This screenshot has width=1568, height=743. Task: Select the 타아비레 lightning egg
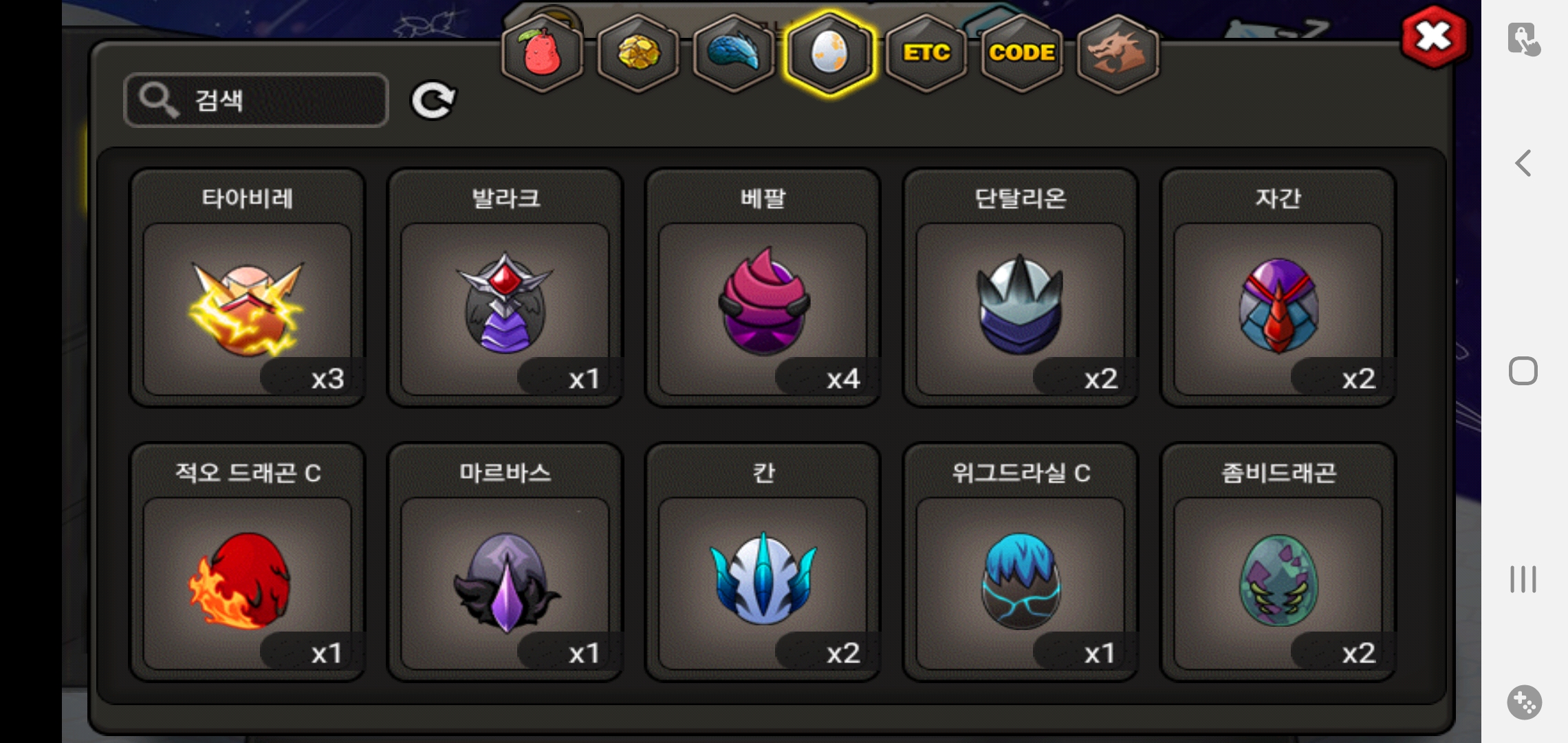click(x=248, y=288)
